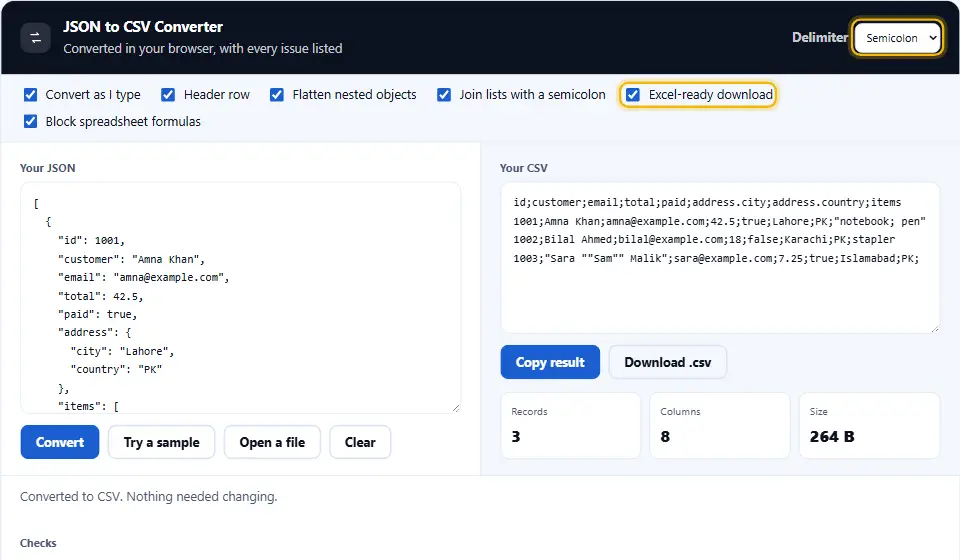Click the "id": 1001 JSON line

click(x=91, y=241)
